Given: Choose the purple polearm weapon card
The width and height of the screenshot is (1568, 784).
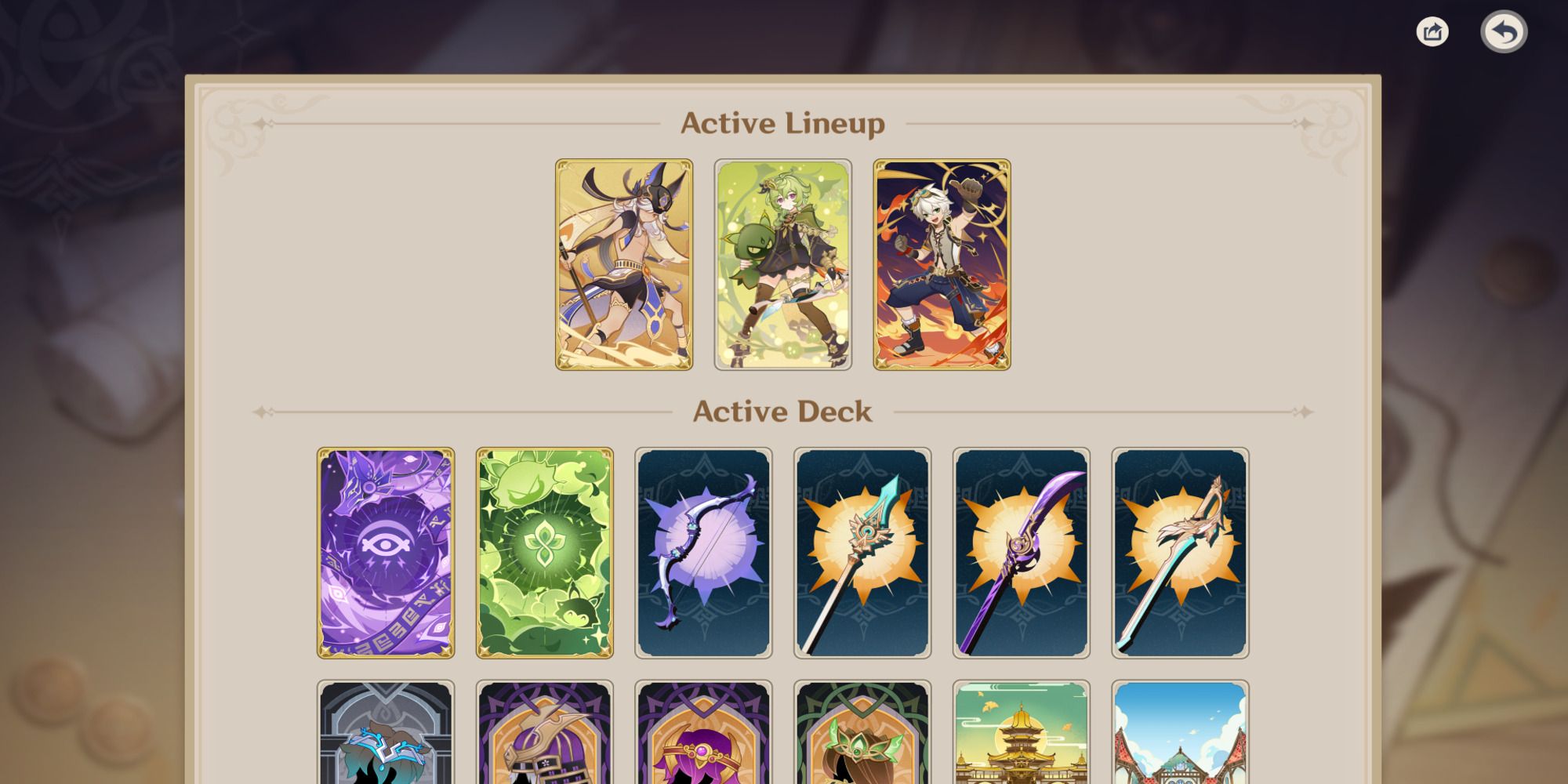Looking at the screenshot, I should tap(1022, 554).
